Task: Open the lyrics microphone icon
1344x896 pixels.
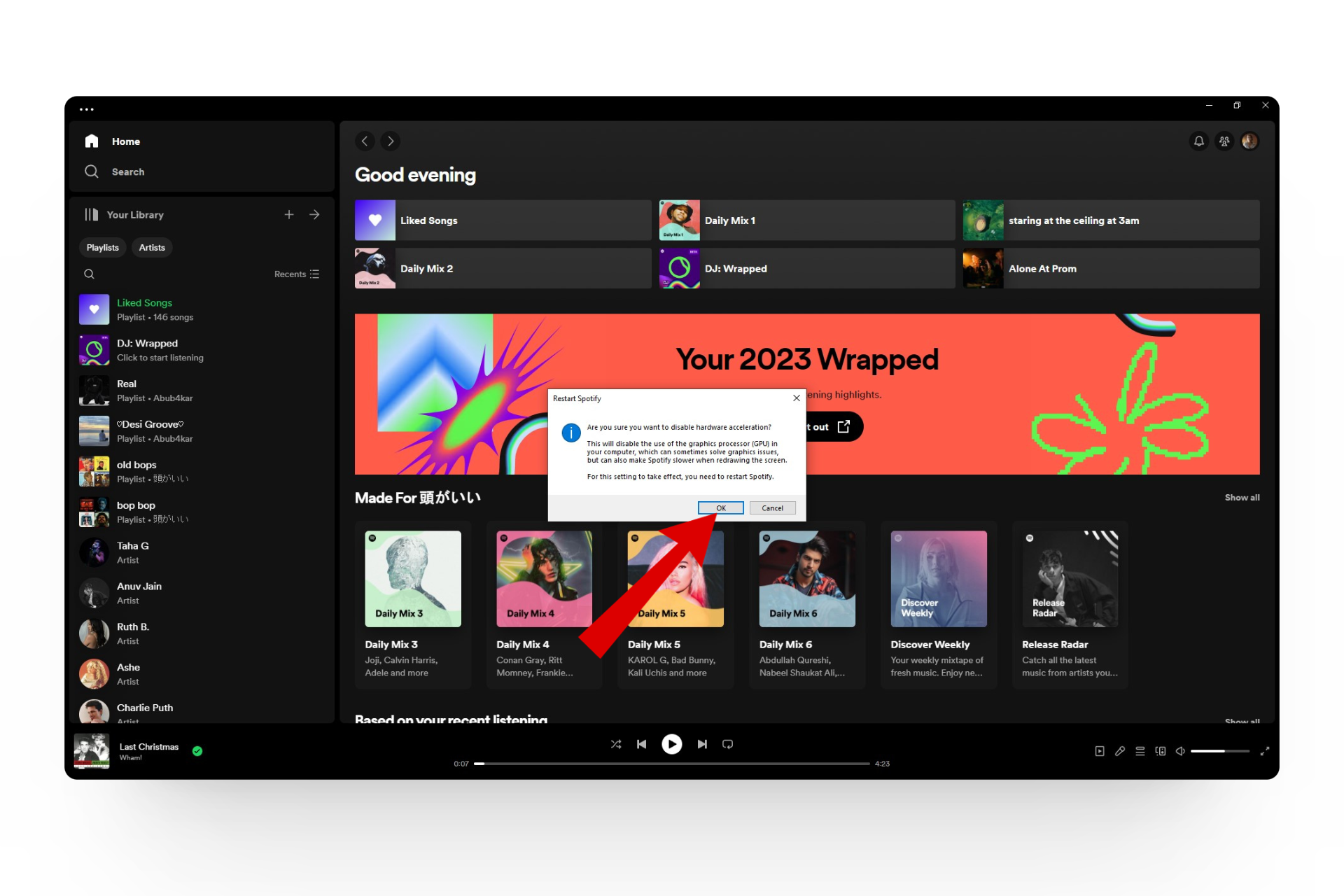Action: tap(1120, 751)
